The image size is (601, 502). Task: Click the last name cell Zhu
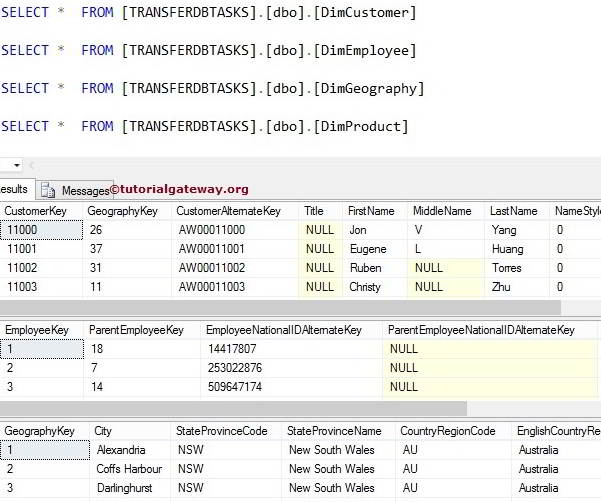click(517, 287)
